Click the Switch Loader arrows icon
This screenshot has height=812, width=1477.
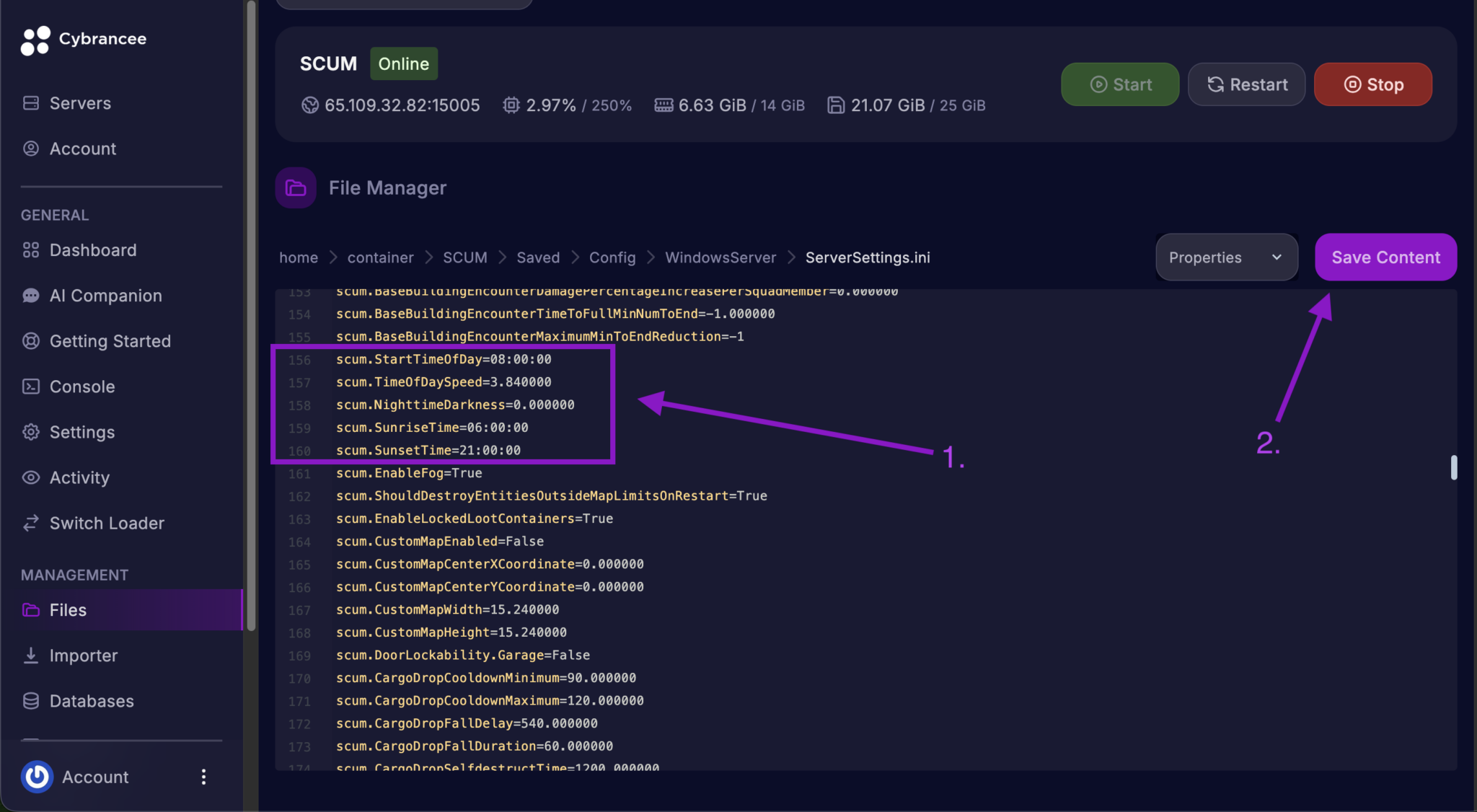[x=31, y=523]
